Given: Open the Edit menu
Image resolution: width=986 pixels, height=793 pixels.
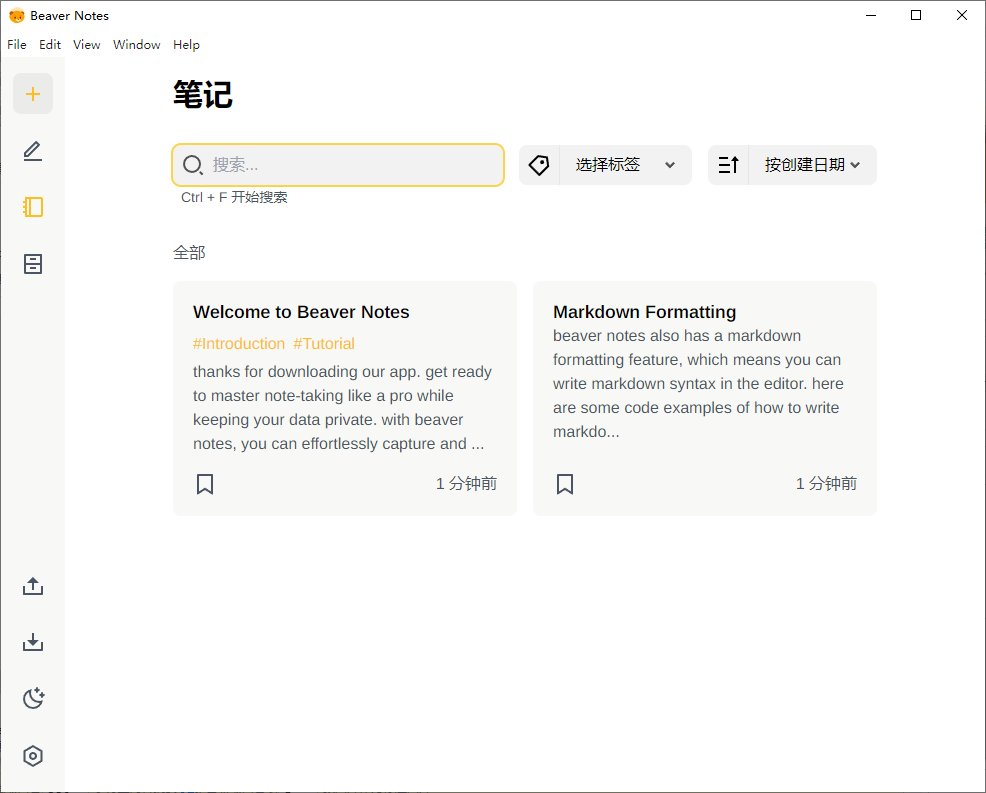Looking at the screenshot, I should coord(50,45).
